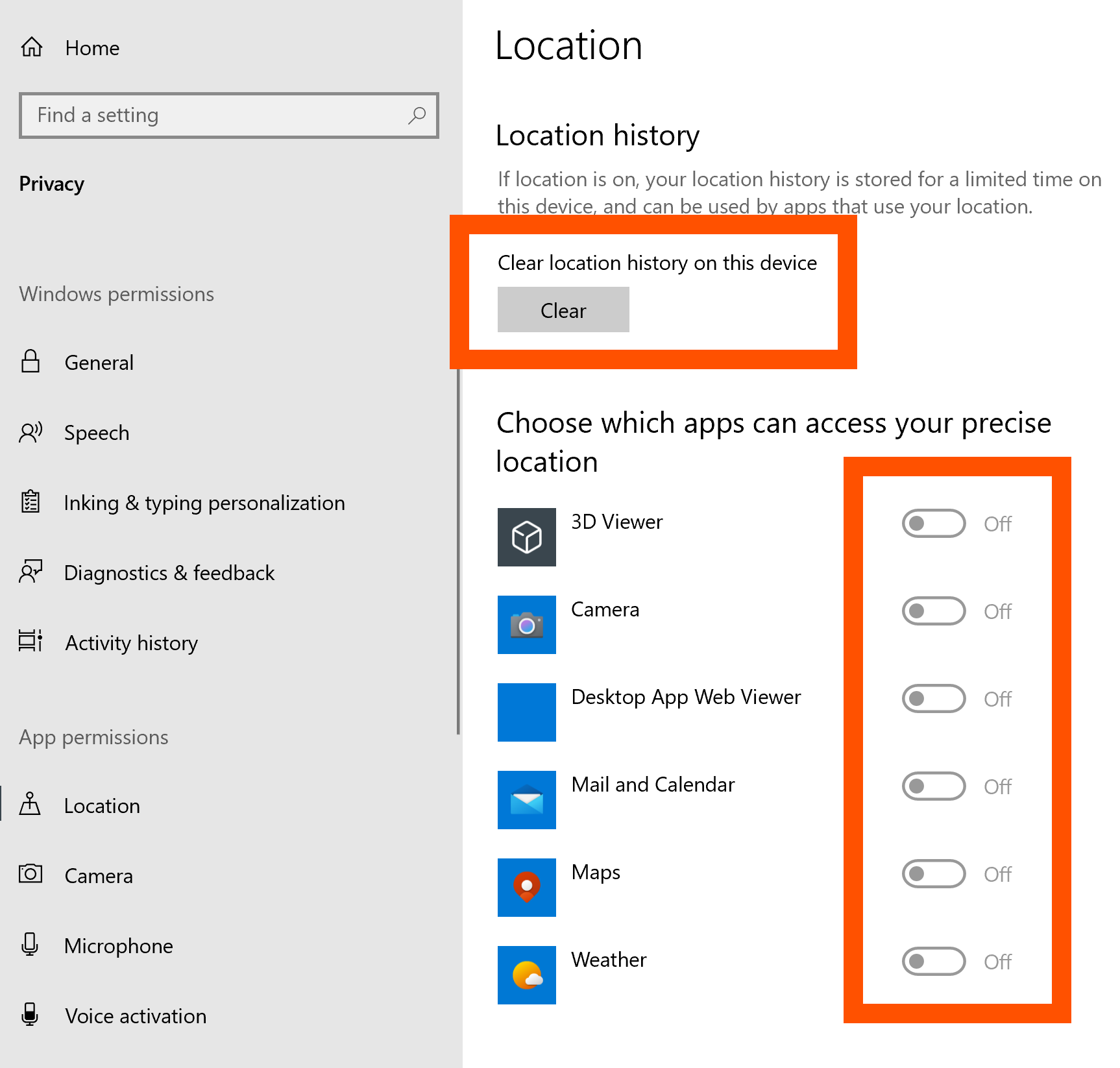Go to Microphone permissions page
The width and height of the screenshot is (1120, 1068).
118,946
